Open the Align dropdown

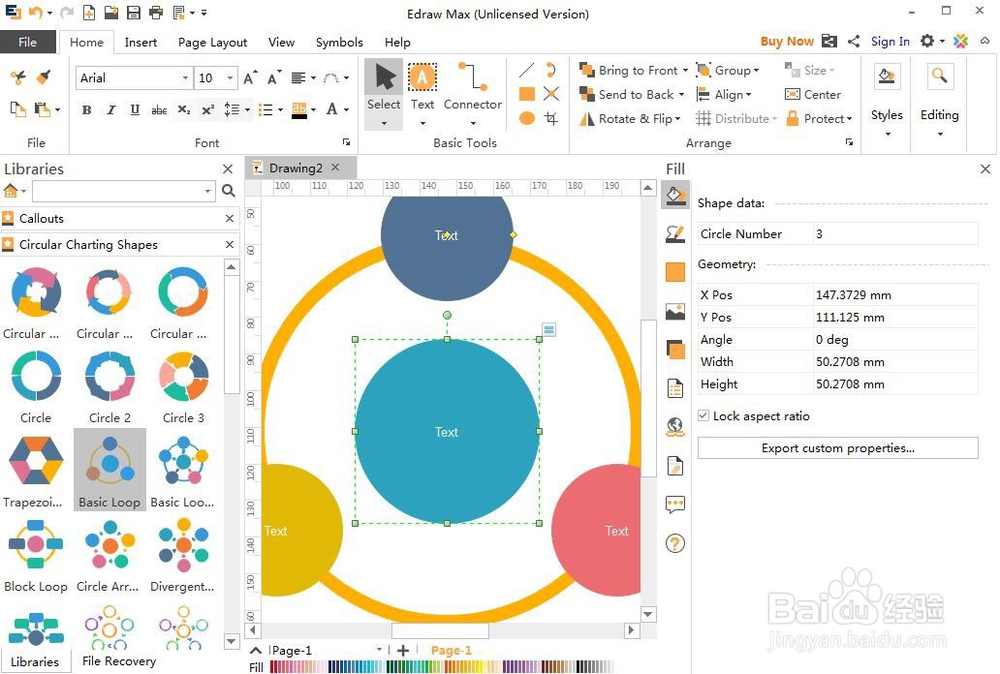click(724, 94)
